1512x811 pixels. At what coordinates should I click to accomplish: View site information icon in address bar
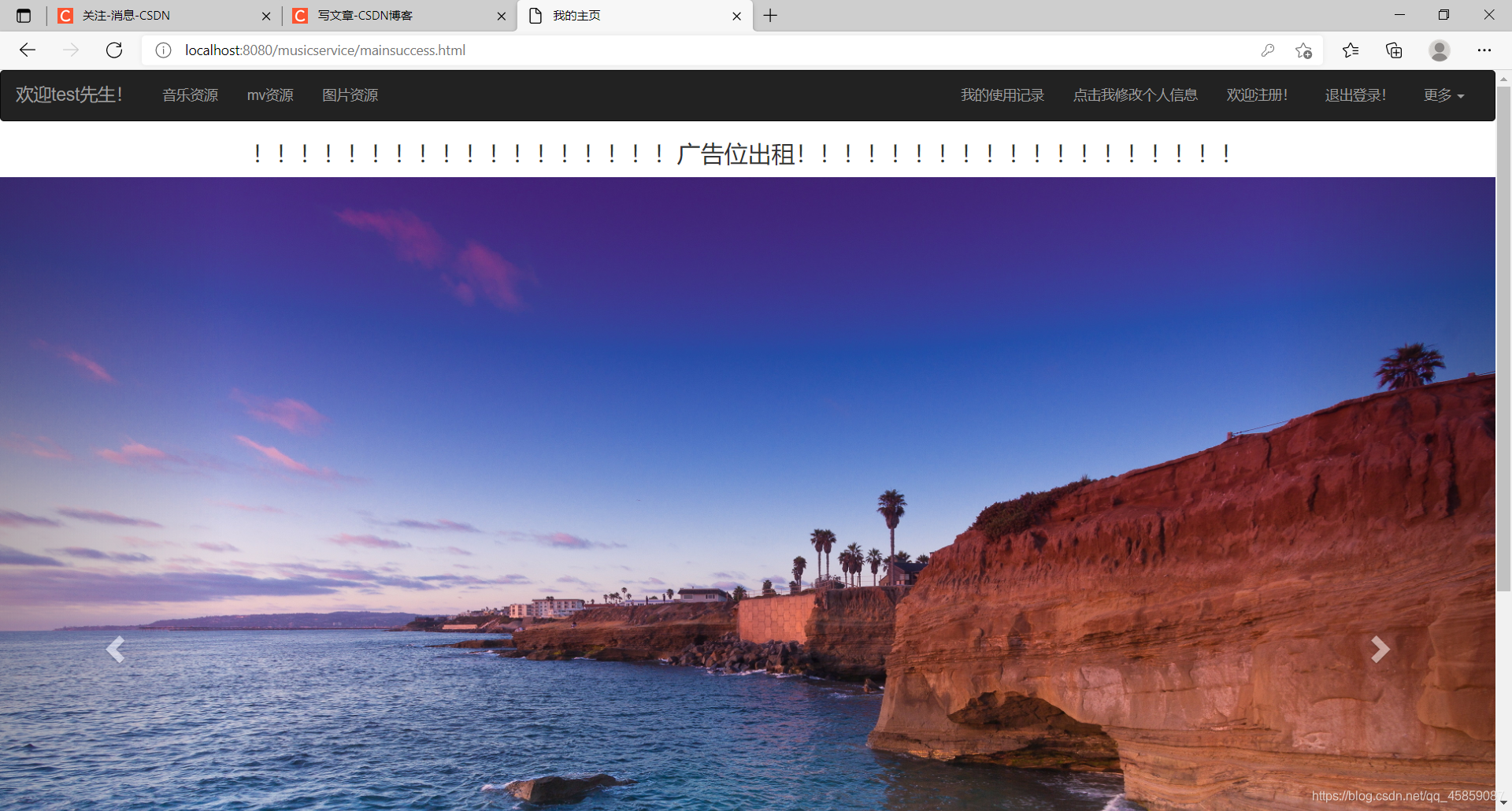pos(163,50)
